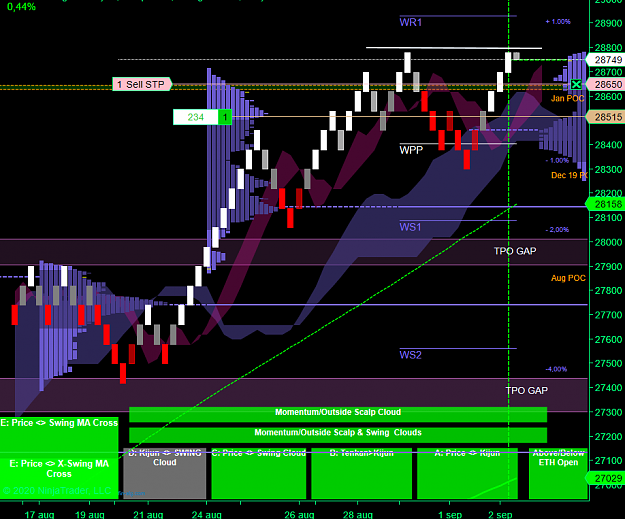Click the -4,00% level label

coord(556,369)
